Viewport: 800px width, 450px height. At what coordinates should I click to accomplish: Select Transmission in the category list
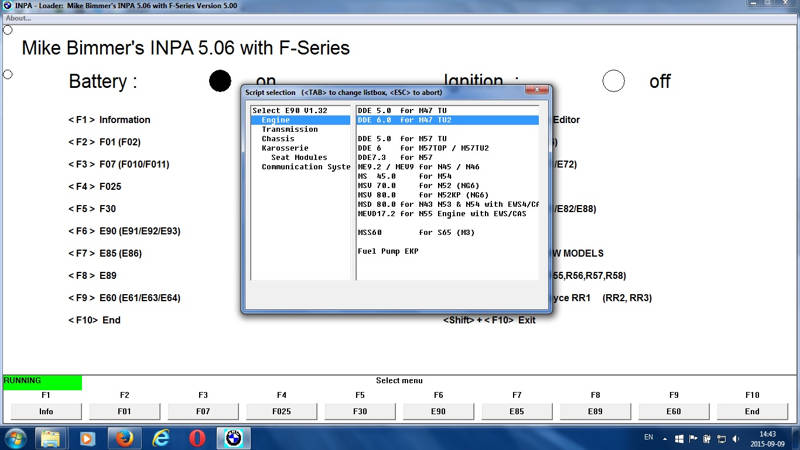(x=289, y=129)
